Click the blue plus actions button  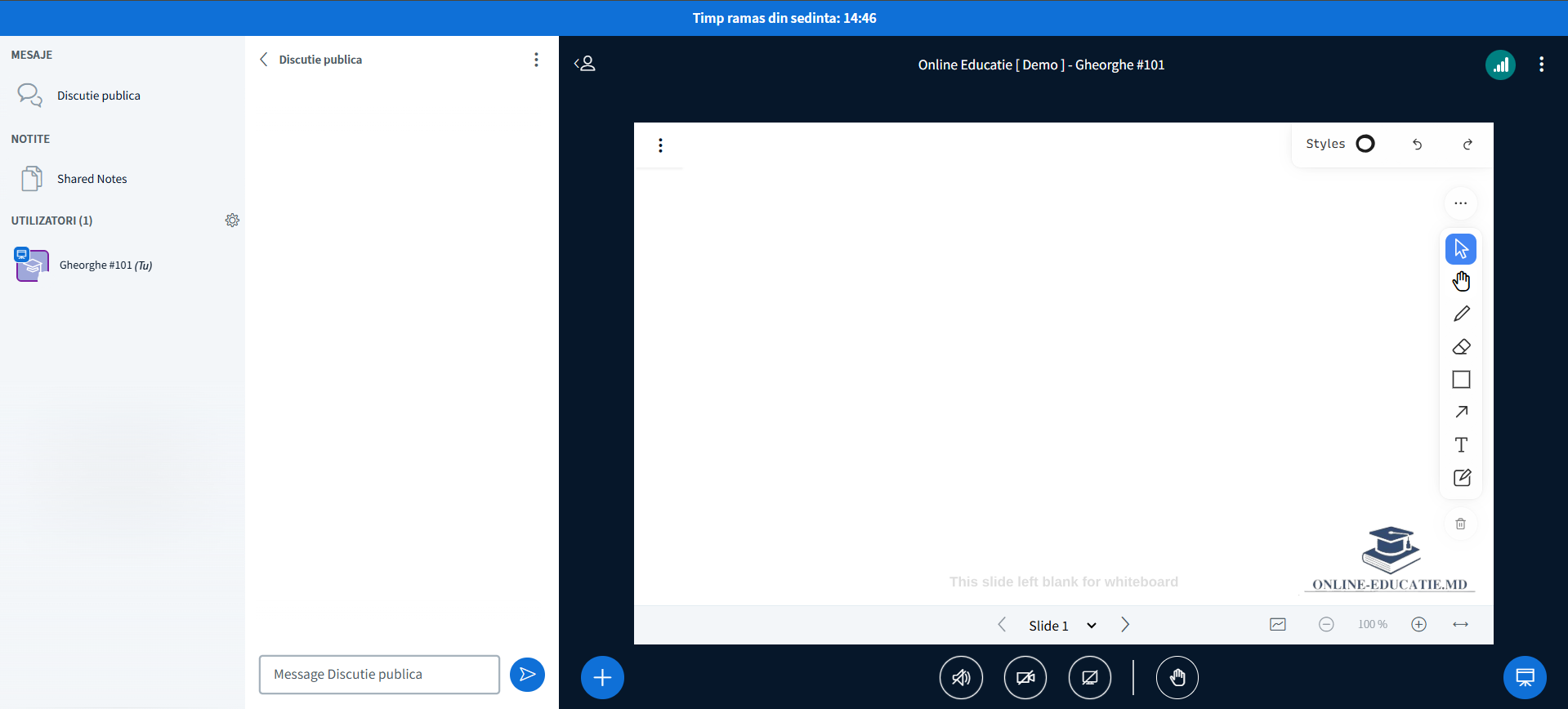click(x=602, y=677)
